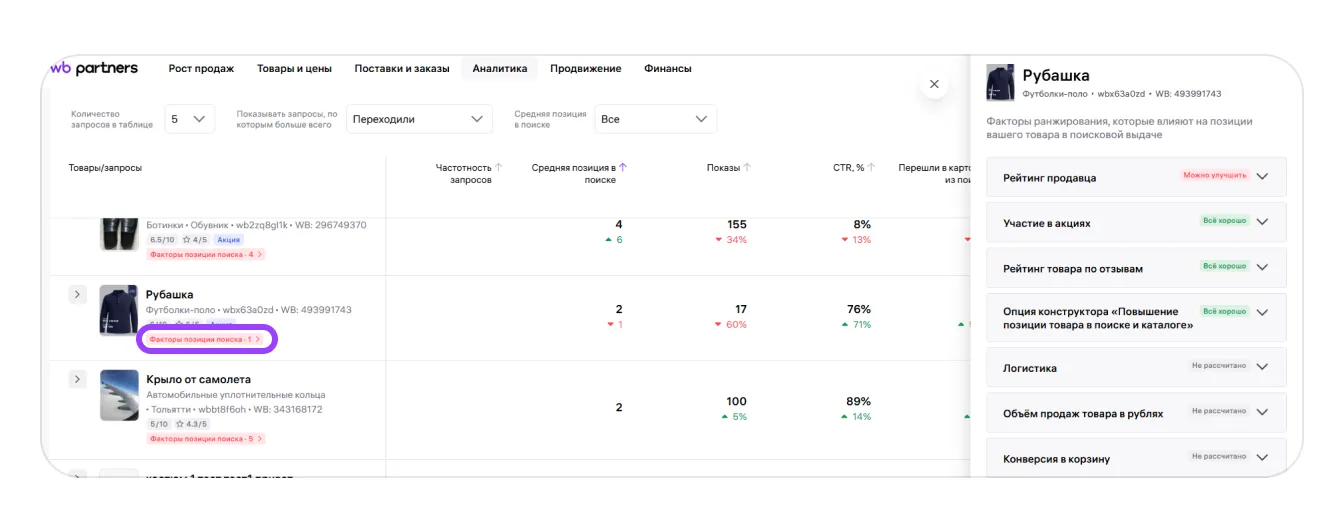Sort by Средняя позиция в поиске arrow
The image size is (1344, 532).
[623, 168]
